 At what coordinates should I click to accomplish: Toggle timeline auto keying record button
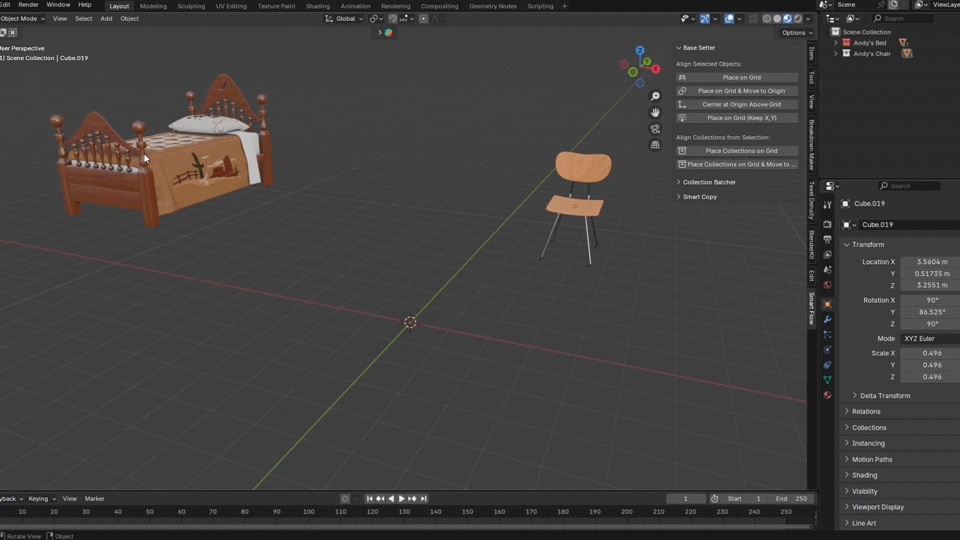pyautogui.click(x=345, y=499)
